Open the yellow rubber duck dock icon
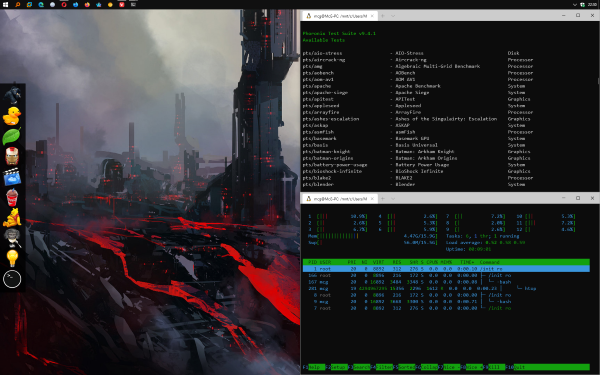Image resolution: width=600 pixels, height=375 pixels. pos(11,116)
